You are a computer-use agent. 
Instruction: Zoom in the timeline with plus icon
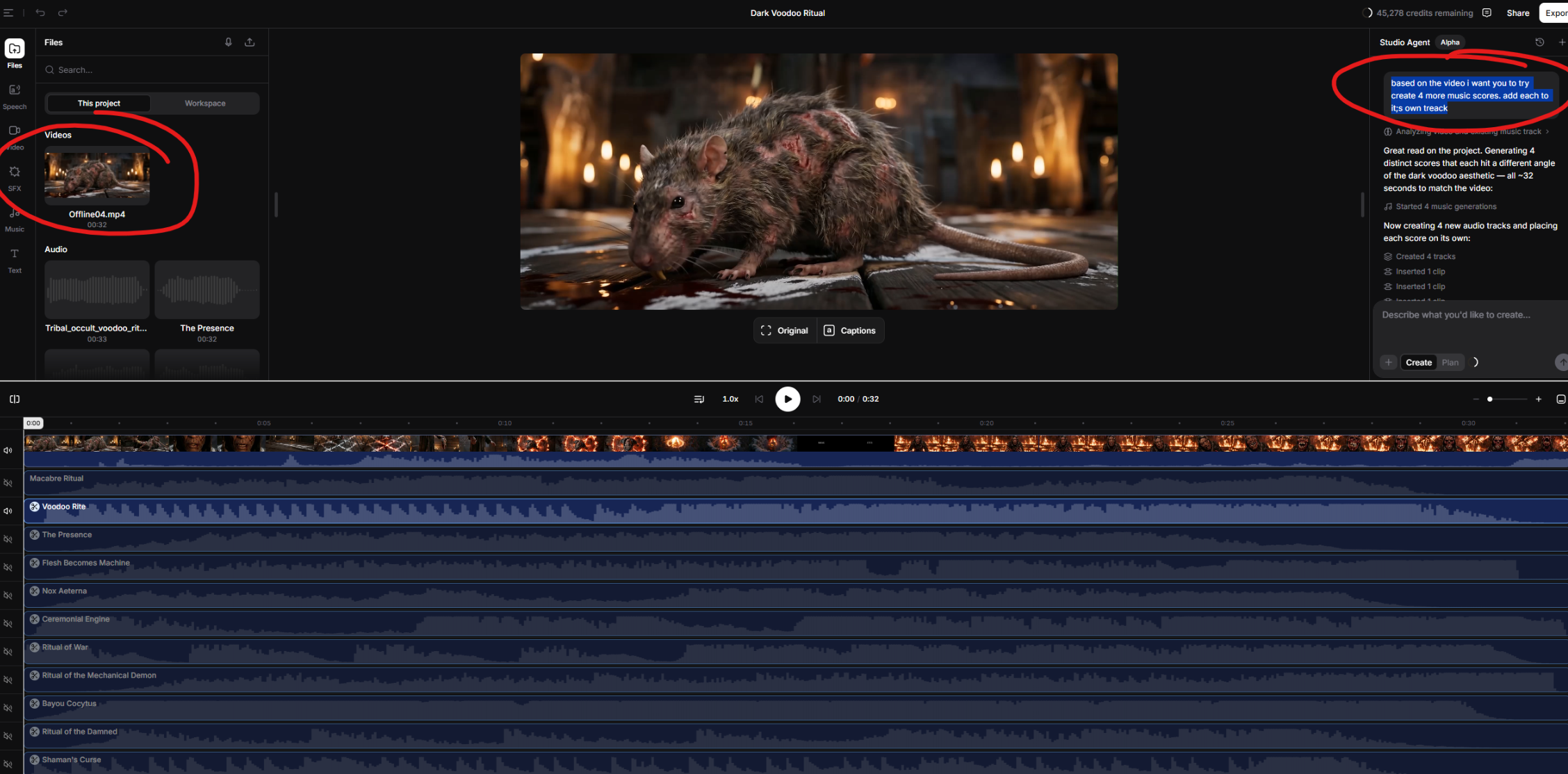point(1538,399)
